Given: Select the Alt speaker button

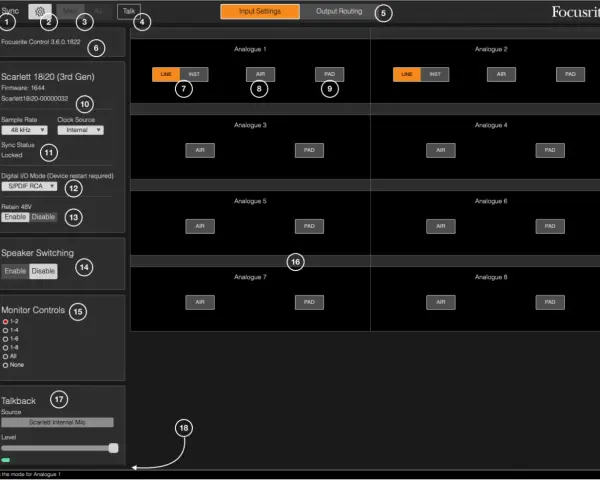Looking at the screenshot, I should (x=98, y=11).
